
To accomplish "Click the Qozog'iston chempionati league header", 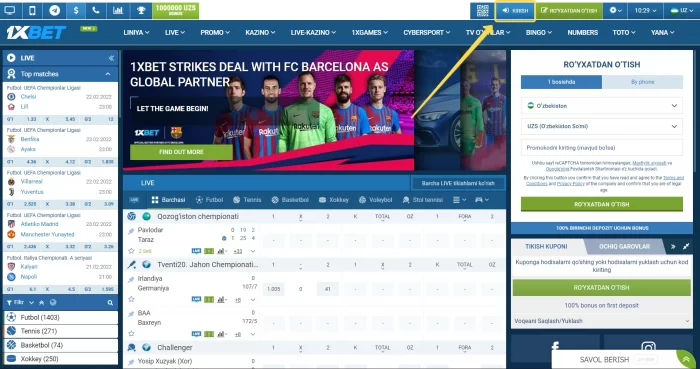I will (198, 216).
